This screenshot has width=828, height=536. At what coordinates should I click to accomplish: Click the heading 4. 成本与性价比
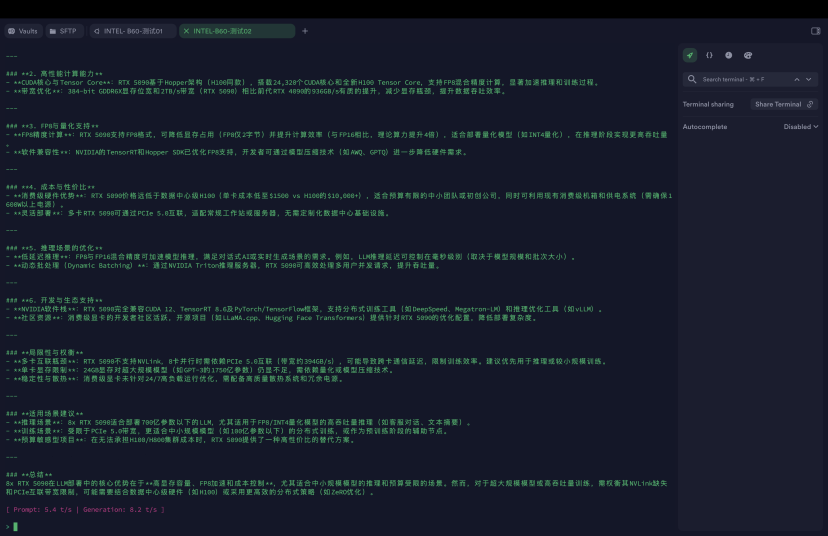coord(51,187)
